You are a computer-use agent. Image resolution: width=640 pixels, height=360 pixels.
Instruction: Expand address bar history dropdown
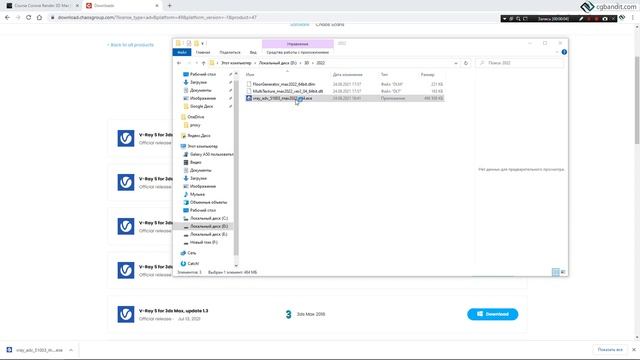click(456, 63)
